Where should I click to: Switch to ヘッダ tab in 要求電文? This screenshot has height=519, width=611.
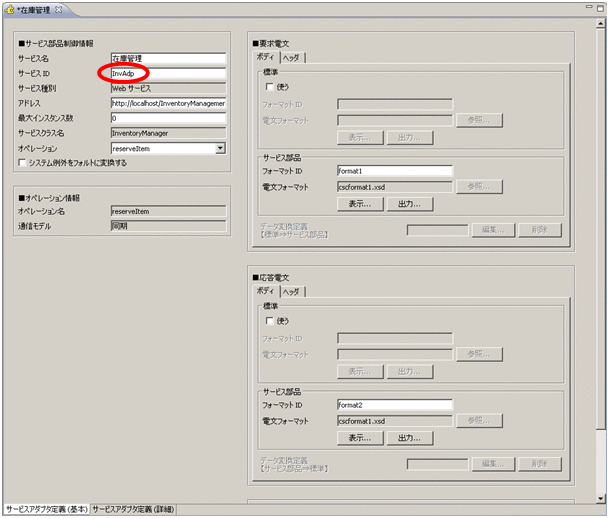291,58
